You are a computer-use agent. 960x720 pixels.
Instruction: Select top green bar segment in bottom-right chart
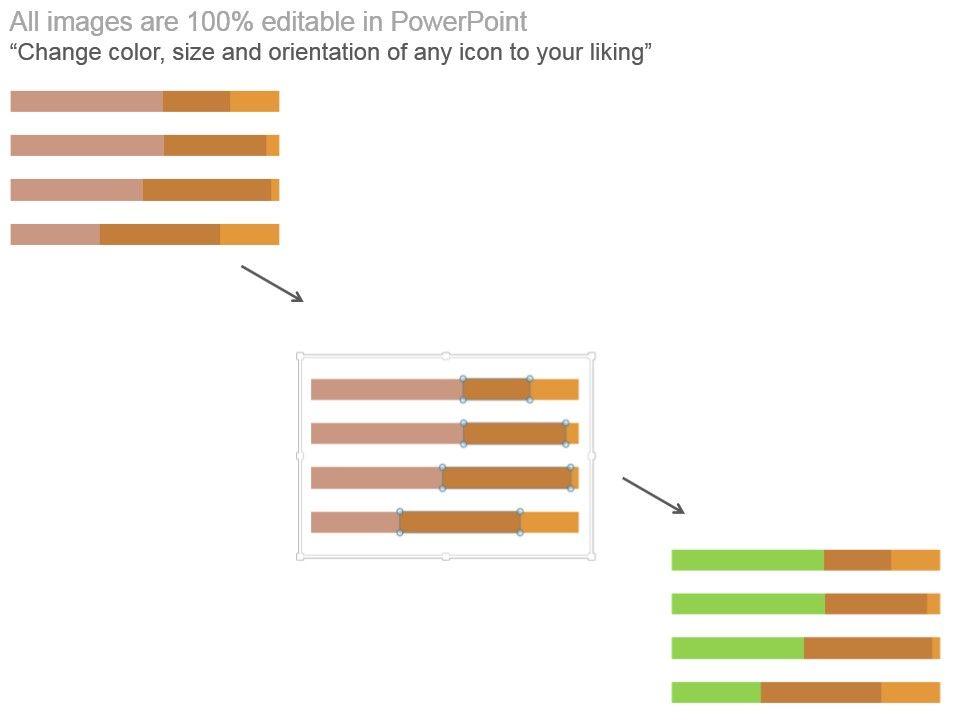747,560
